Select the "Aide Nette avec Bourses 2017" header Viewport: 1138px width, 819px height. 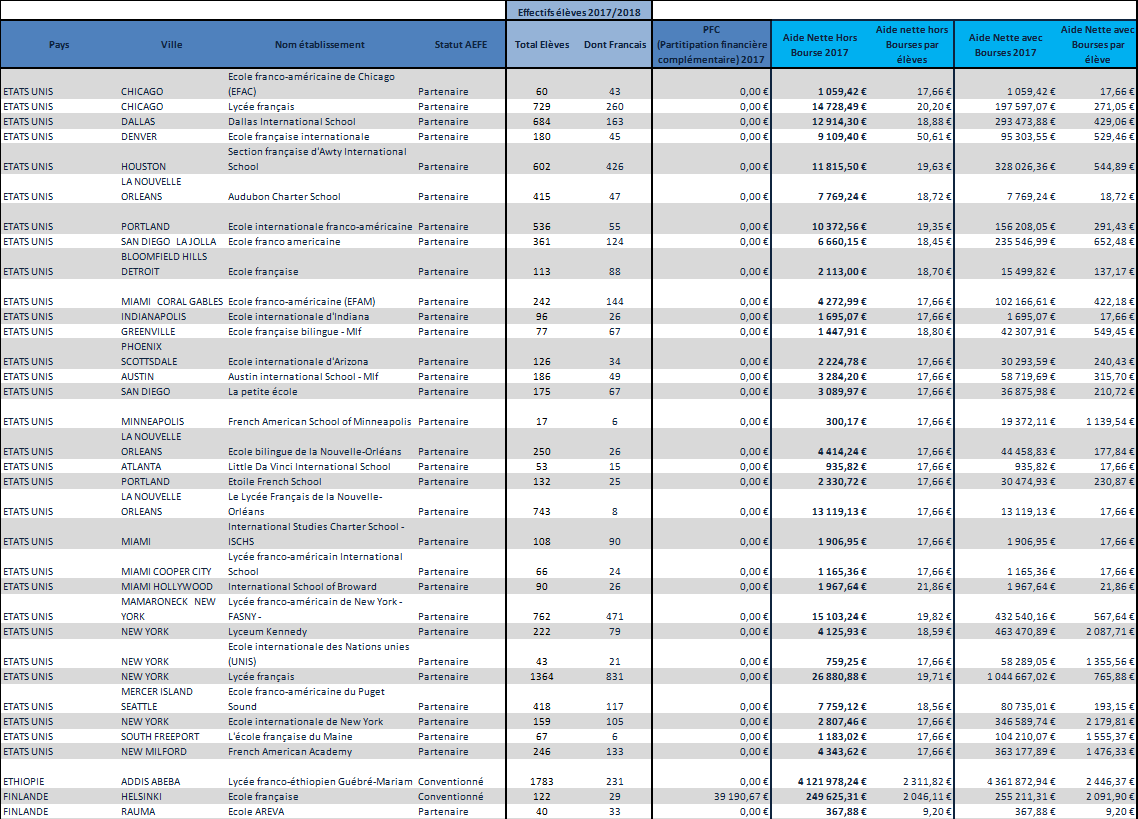(1005, 45)
